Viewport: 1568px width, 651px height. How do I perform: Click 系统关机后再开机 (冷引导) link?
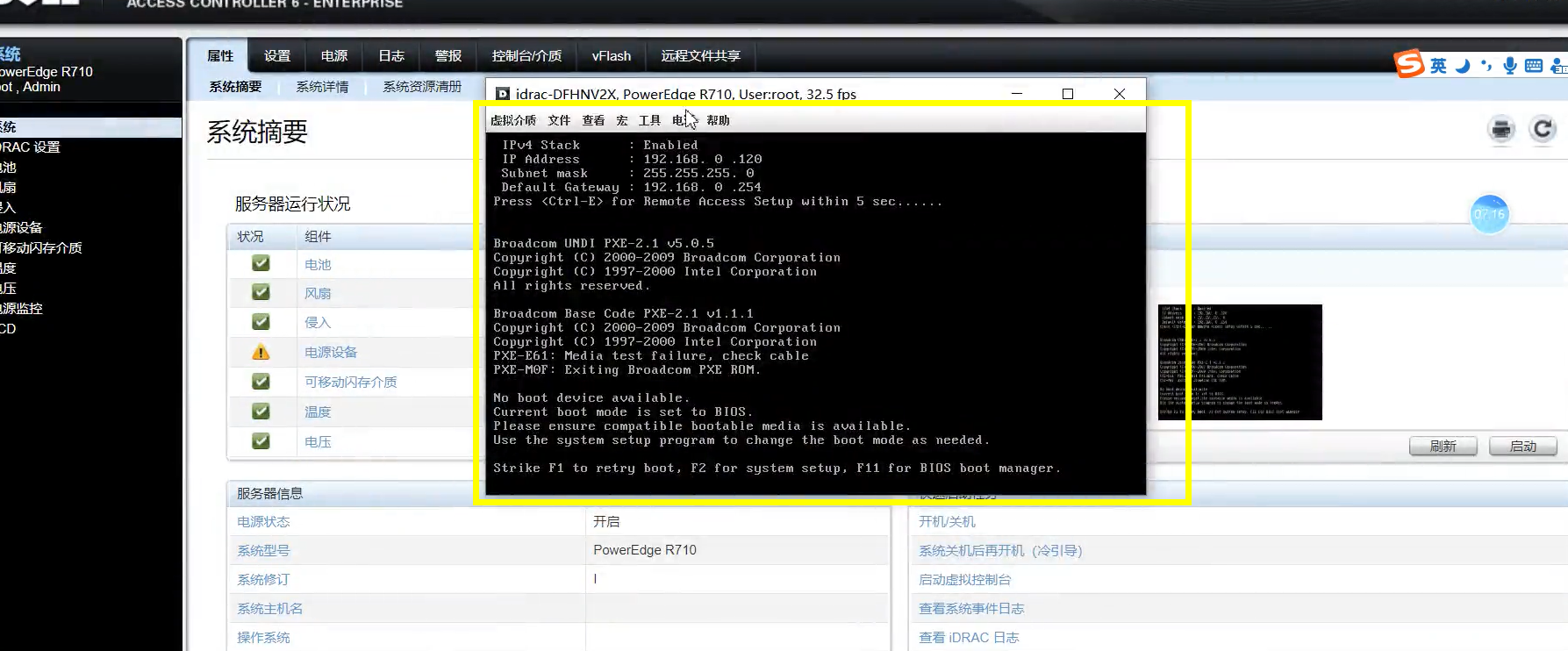click(1000, 550)
